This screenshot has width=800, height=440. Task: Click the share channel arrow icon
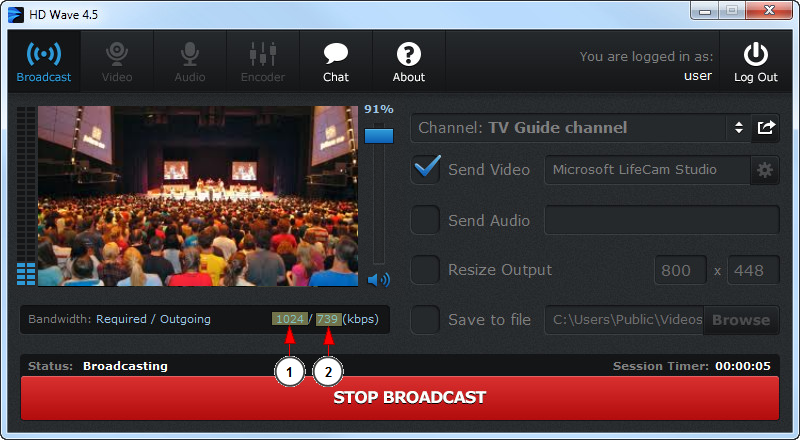[x=766, y=128]
